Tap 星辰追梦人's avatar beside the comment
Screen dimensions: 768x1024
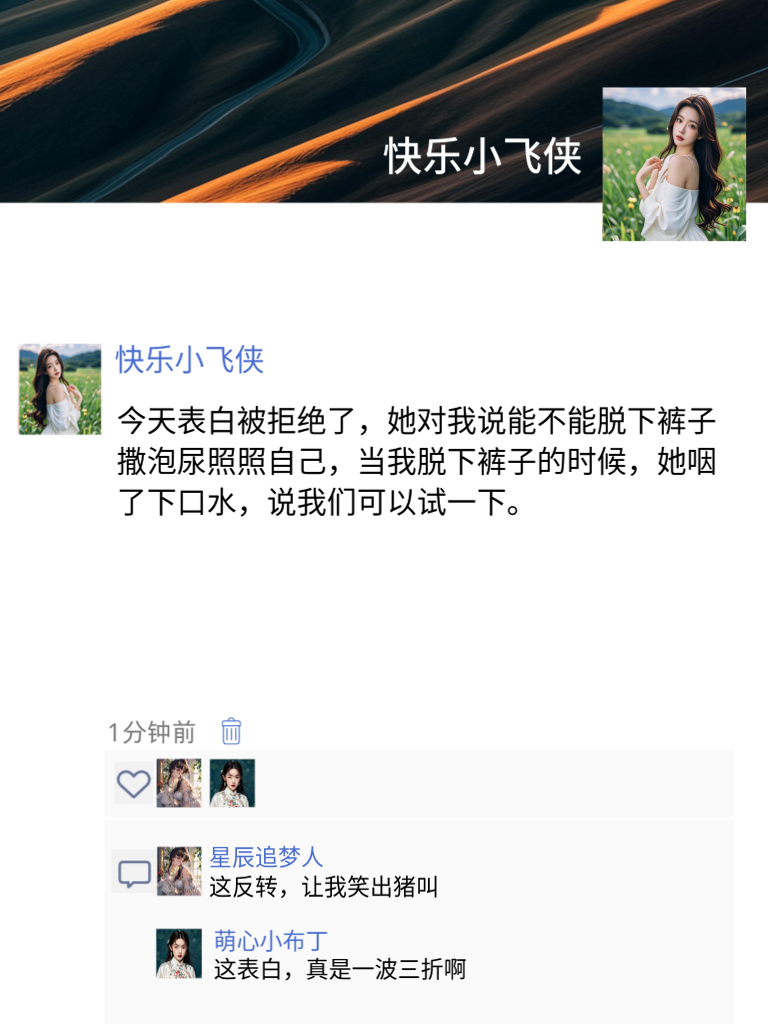click(x=179, y=871)
